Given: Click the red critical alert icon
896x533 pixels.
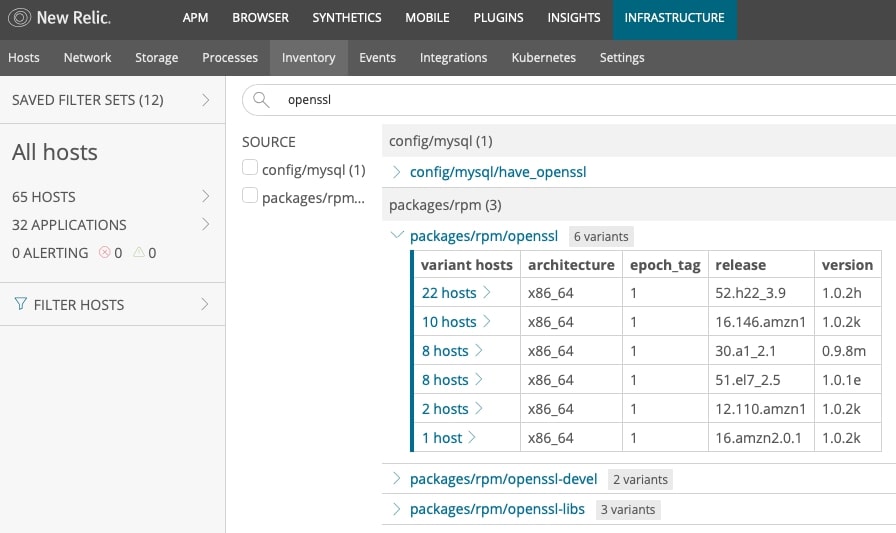Looking at the screenshot, I should click(x=104, y=253).
